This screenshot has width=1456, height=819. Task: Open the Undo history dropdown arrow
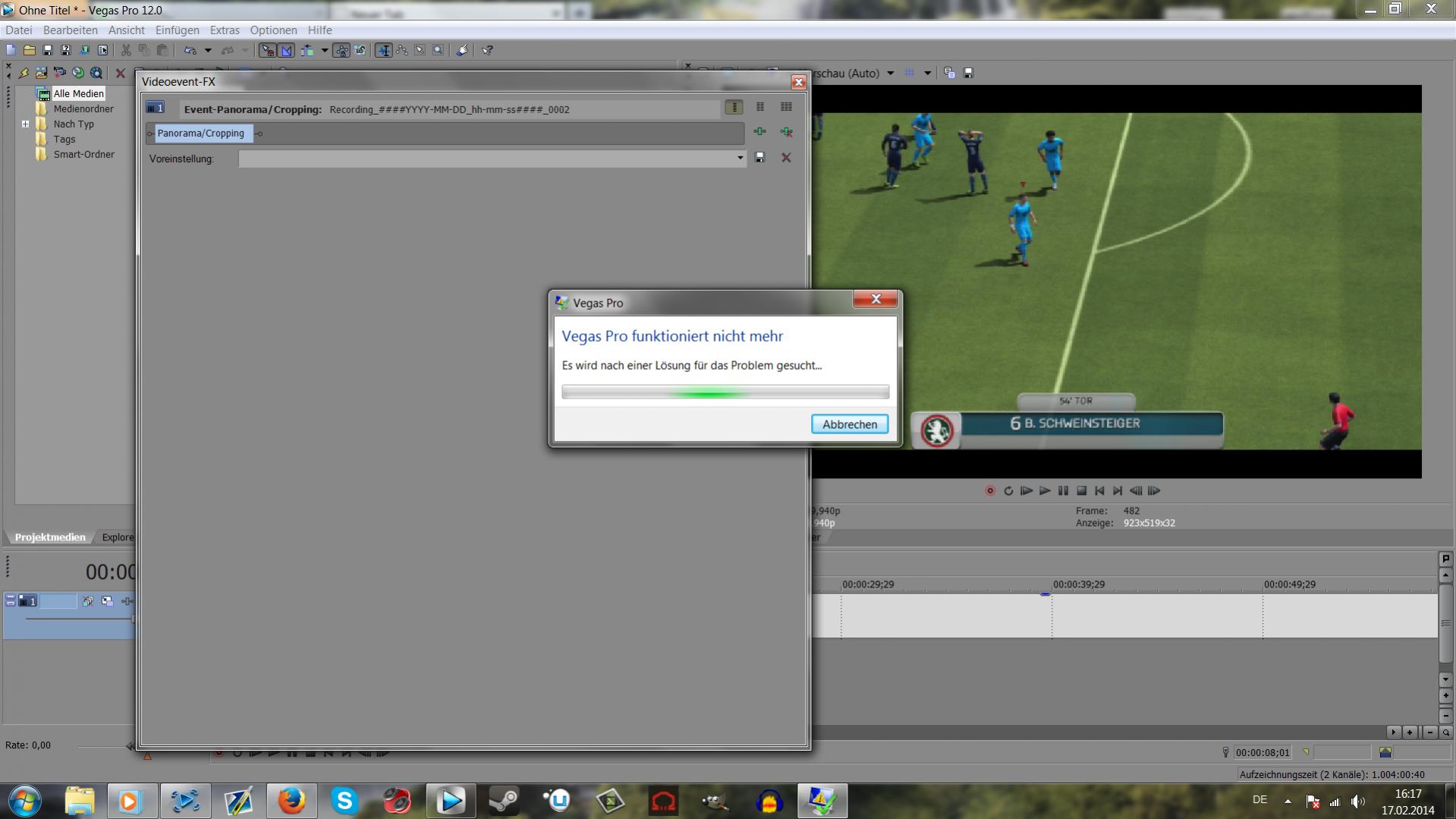click(208, 50)
